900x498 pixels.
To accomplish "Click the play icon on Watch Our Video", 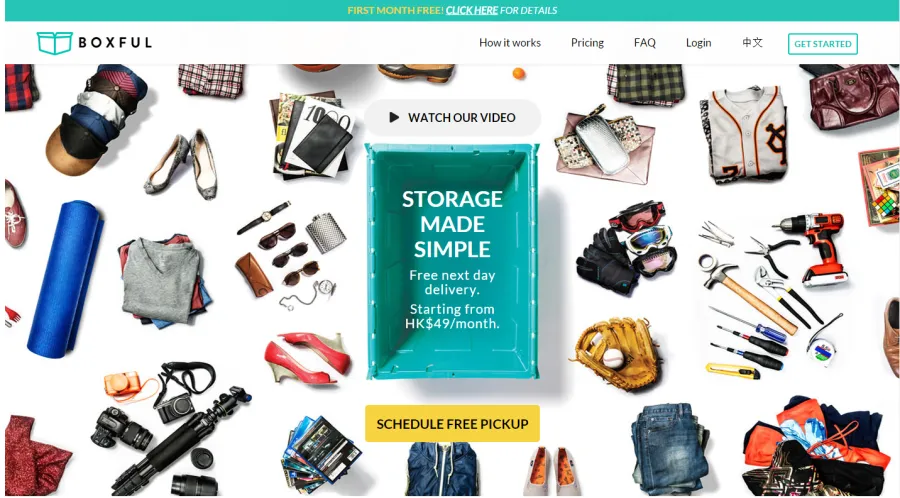I will (x=394, y=118).
